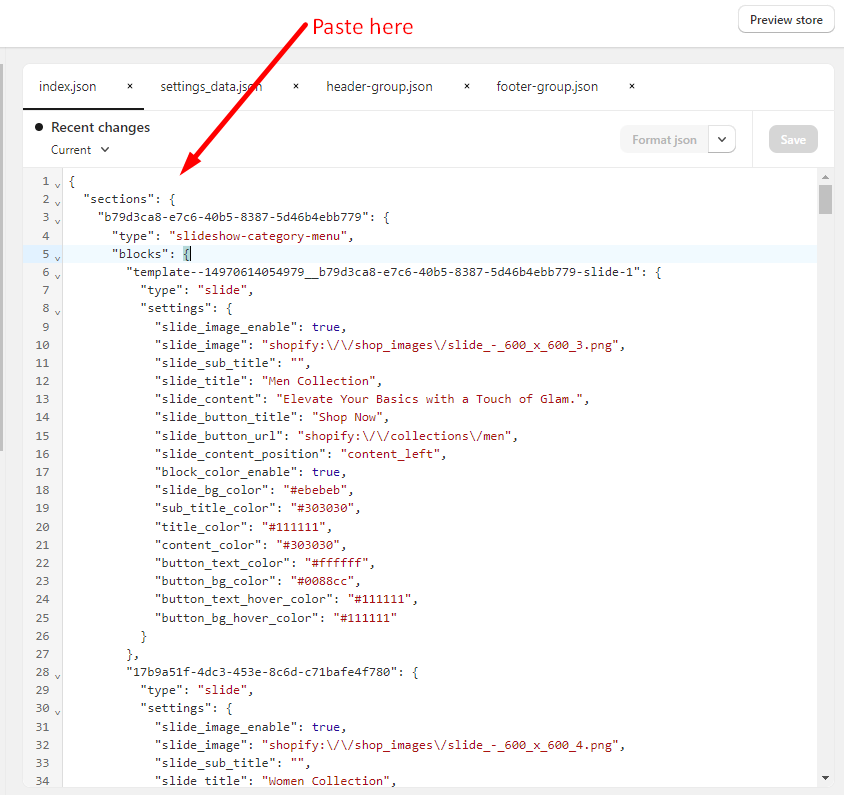The height and width of the screenshot is (795, 844).
Task: Close the footer-group.json tab
Action: pyautogui.click(x=632, y=86)
